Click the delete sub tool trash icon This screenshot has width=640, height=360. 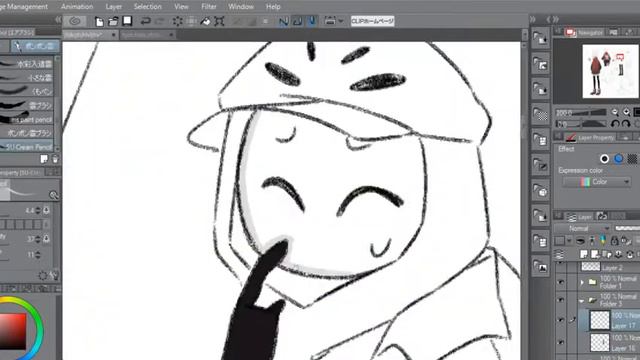pos(55,159)
